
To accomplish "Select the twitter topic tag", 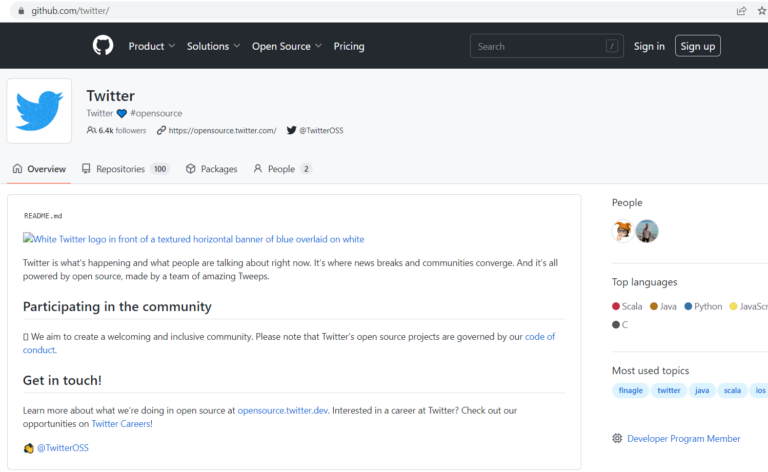I will (x=669, y=390).
